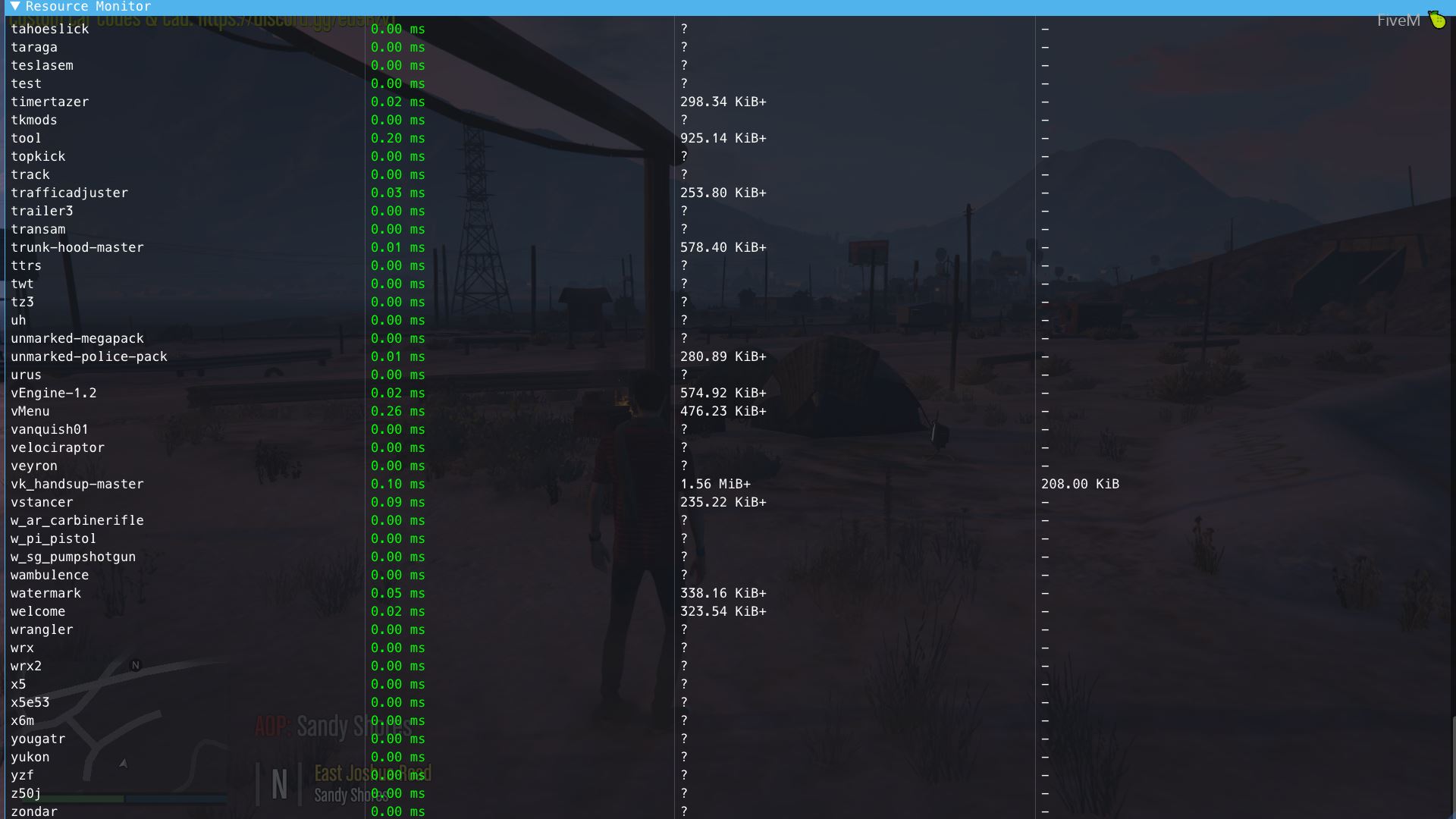Select the tool resource name
The image size is (1456, 819).
pyautogui.click(x=26, y=138)
